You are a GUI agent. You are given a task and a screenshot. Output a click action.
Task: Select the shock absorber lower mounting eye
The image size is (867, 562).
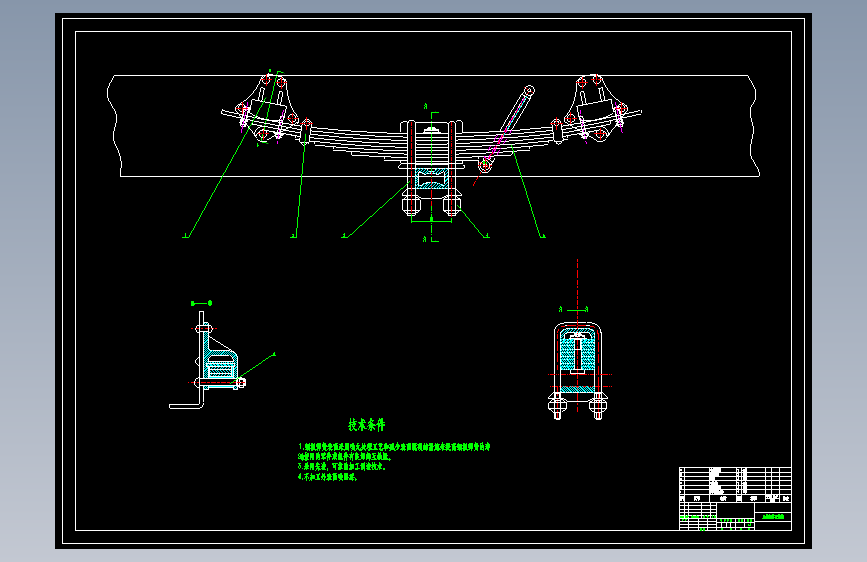click(485, 164)
